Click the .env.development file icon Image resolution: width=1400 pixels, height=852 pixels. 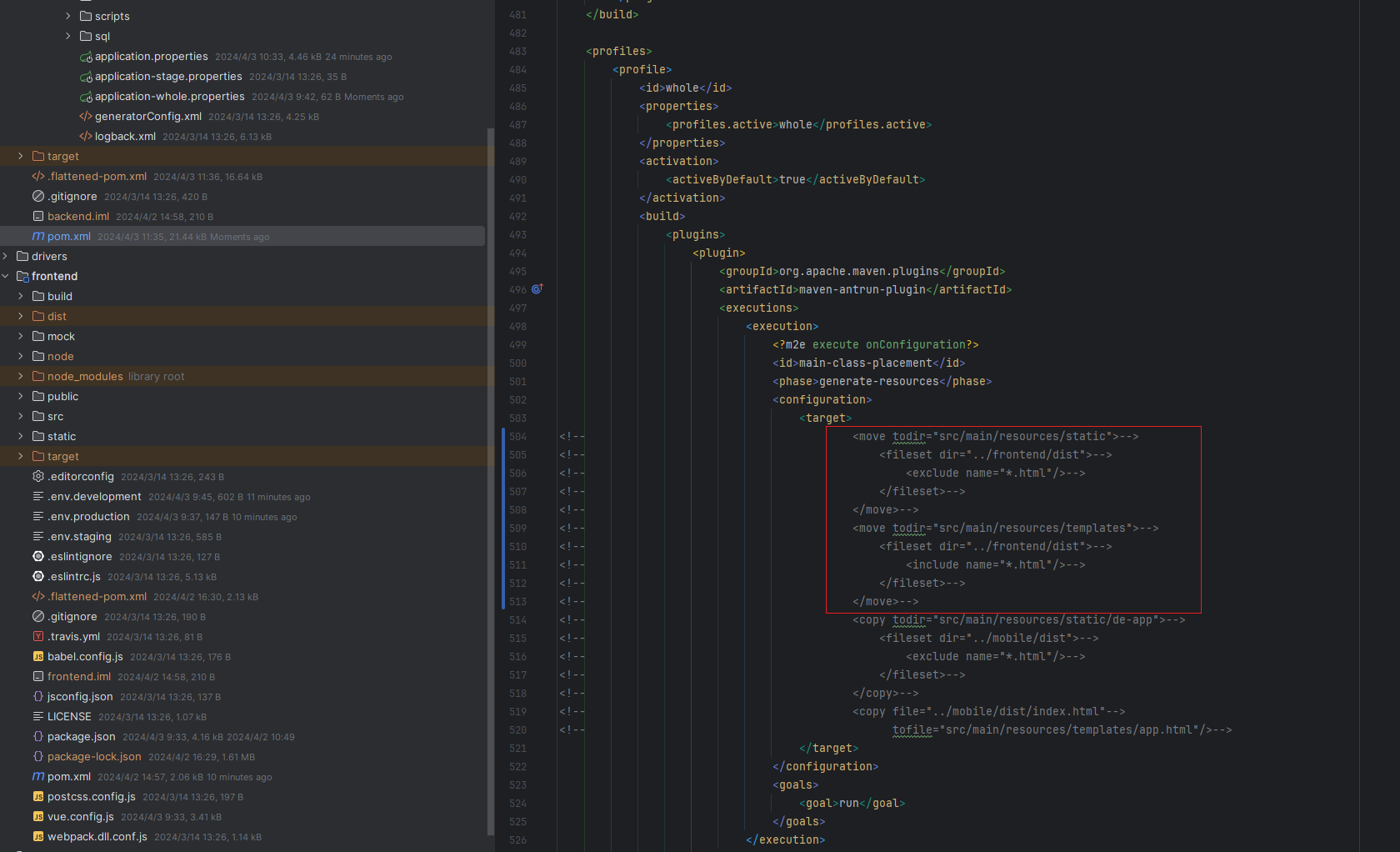[38, 496]
